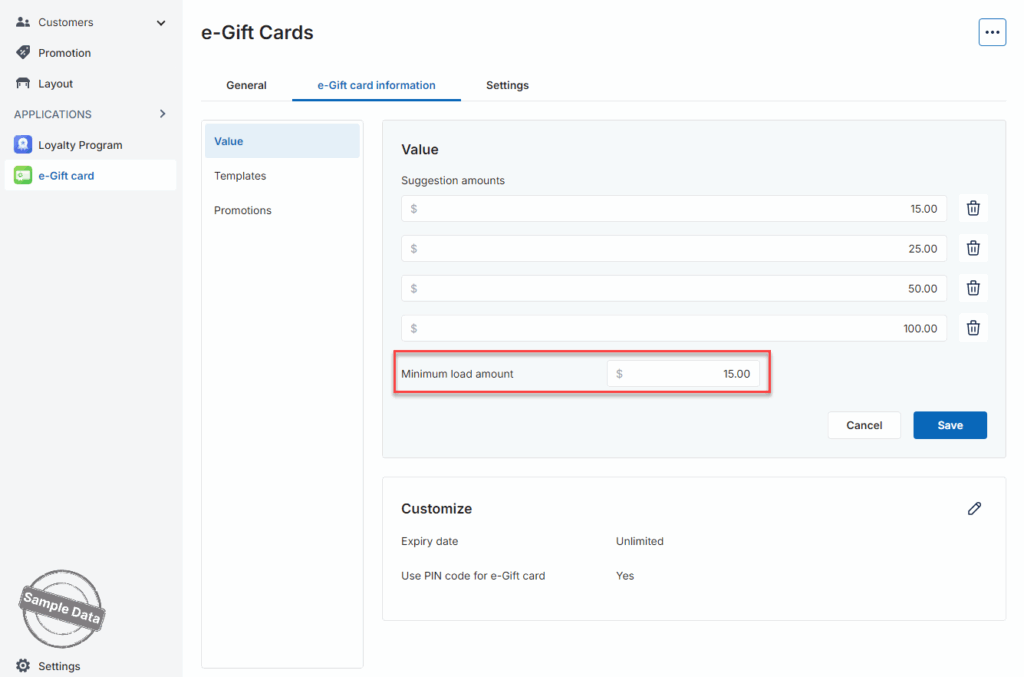The width and height of the screenshot is (1024, 677).
Task: Expand the Customers menu chevron
Action: pos(161,22)
